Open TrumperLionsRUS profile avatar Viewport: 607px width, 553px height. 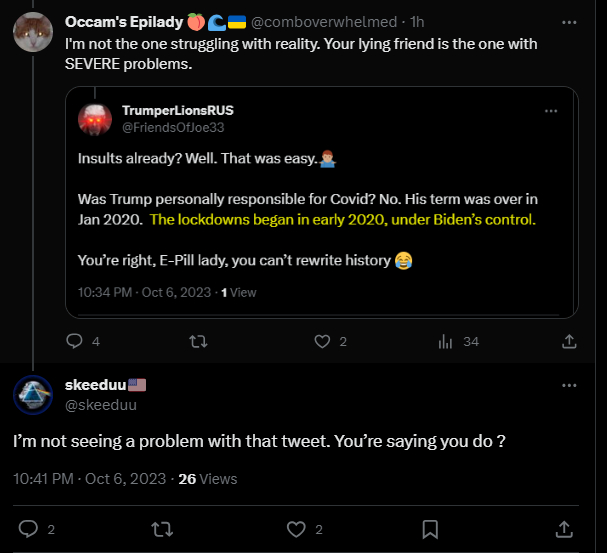click(x=96, y=120)
